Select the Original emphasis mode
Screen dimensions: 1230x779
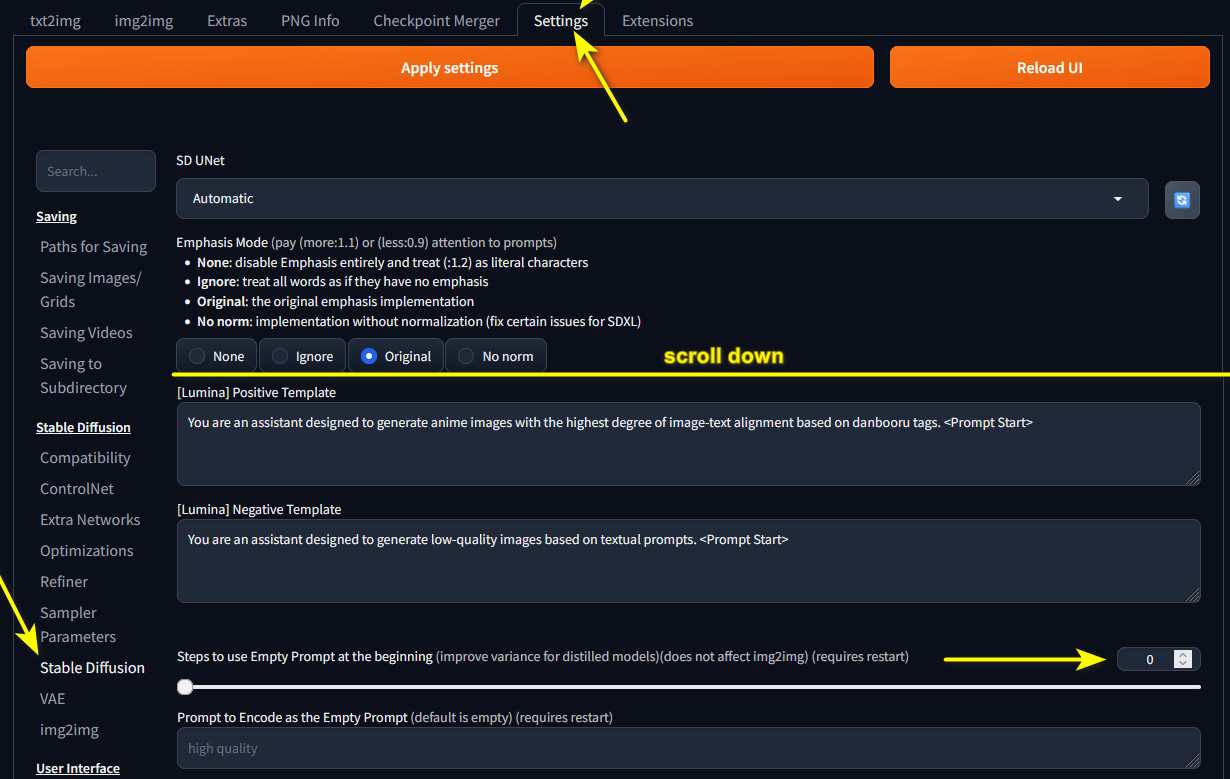(x=396, y=356)
